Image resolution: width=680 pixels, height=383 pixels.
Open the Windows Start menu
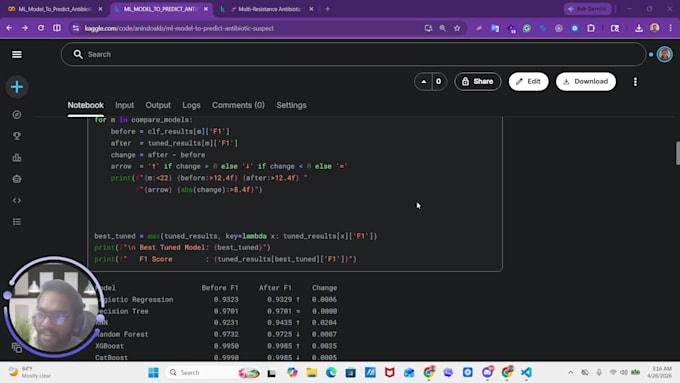[x=153, y=373]
